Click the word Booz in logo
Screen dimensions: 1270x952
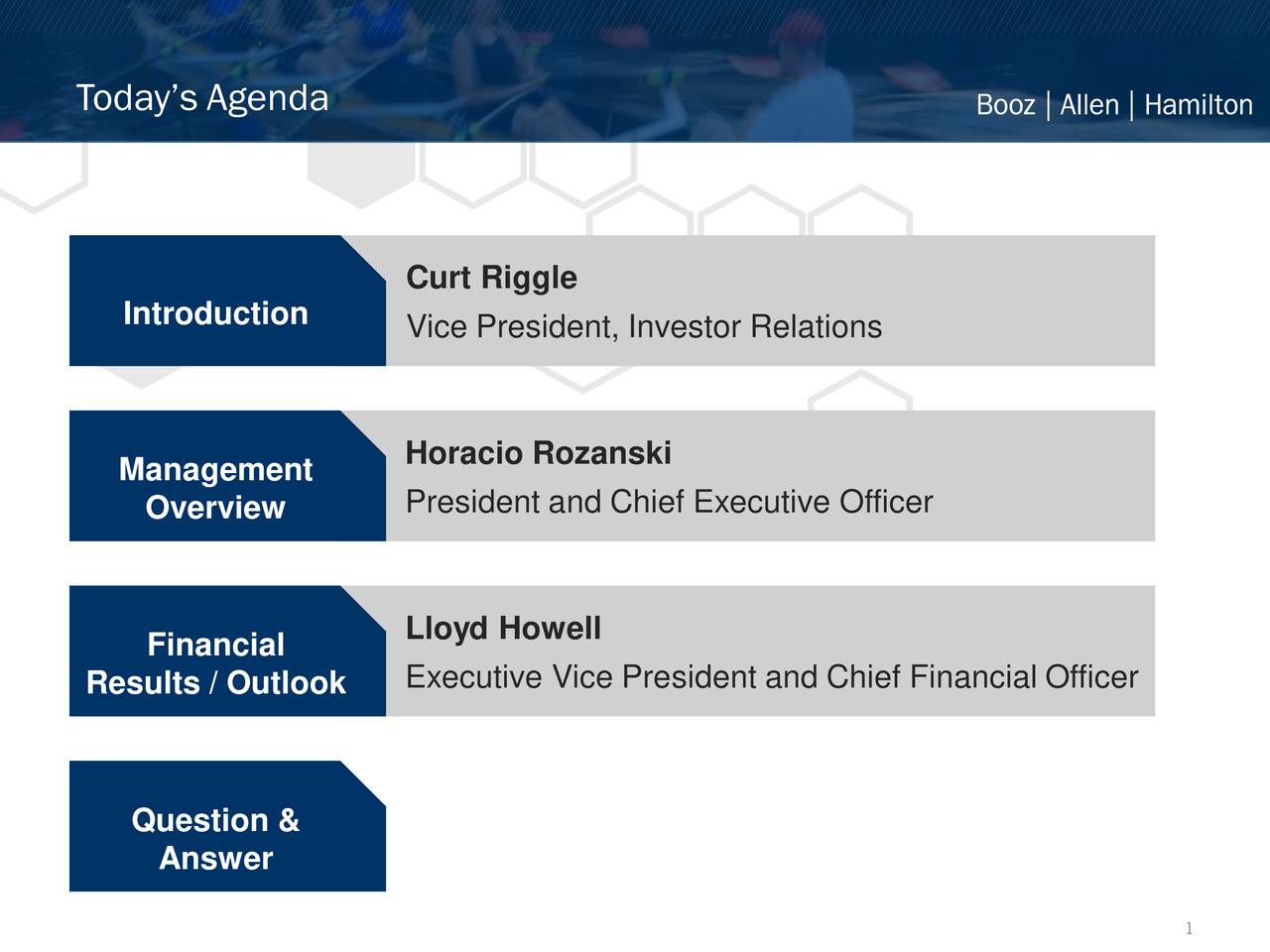1005,104
